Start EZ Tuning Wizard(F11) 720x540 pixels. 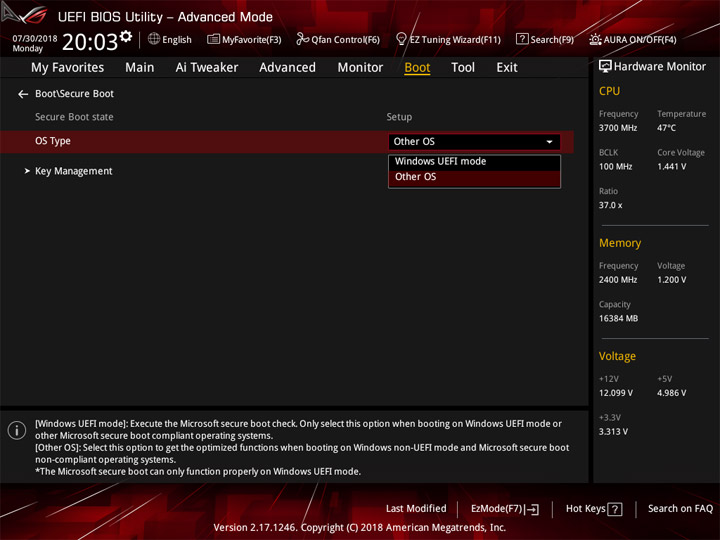click(448, 39)
